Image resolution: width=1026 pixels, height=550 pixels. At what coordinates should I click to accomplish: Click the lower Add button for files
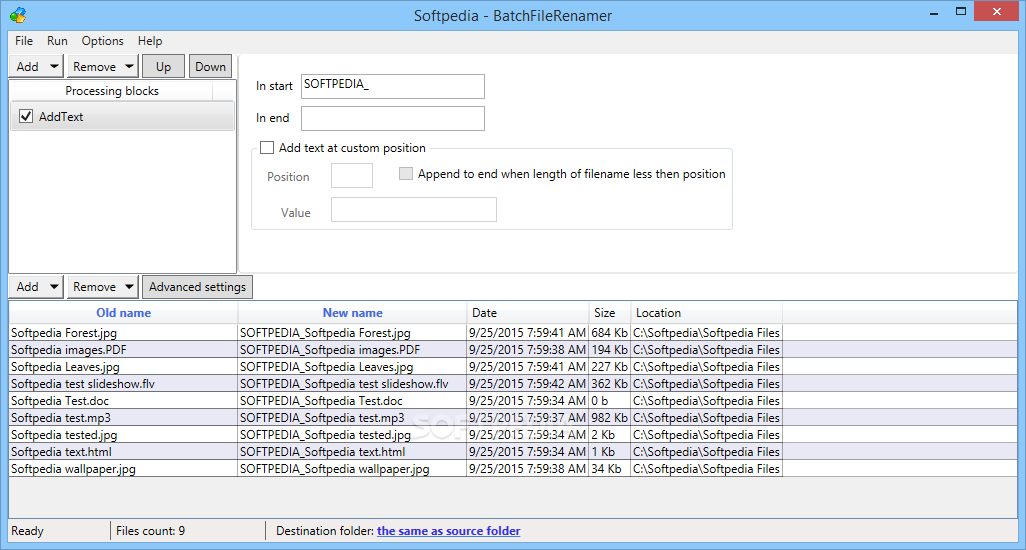27,287
